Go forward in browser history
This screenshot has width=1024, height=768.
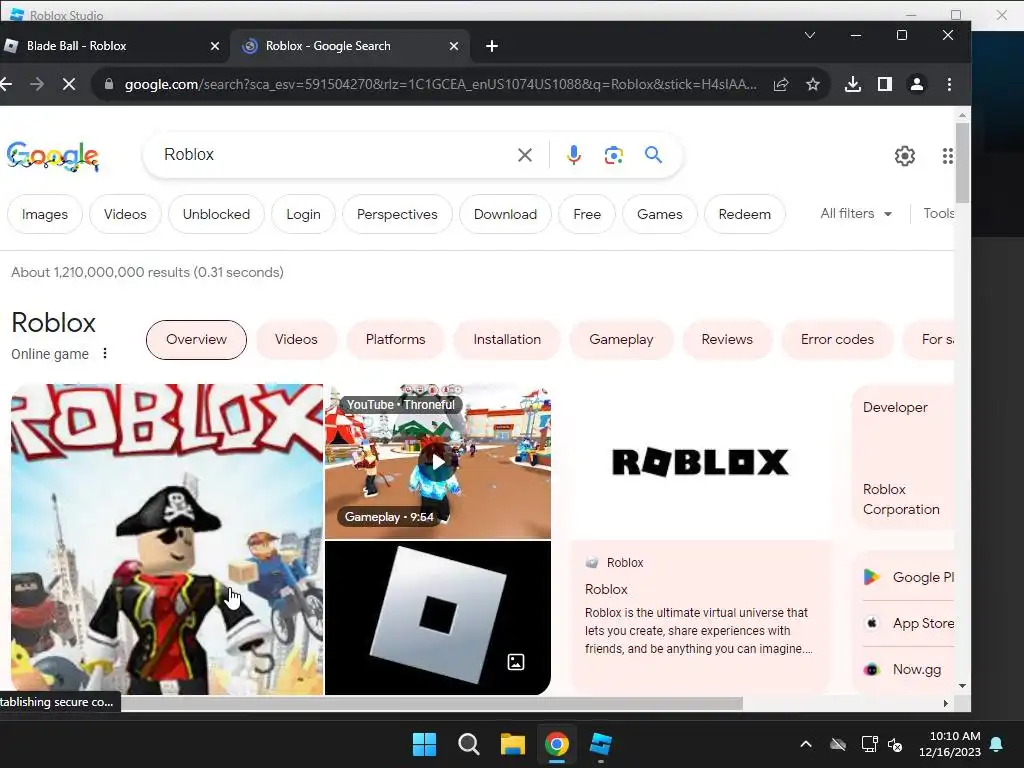(x=37, y=84)
